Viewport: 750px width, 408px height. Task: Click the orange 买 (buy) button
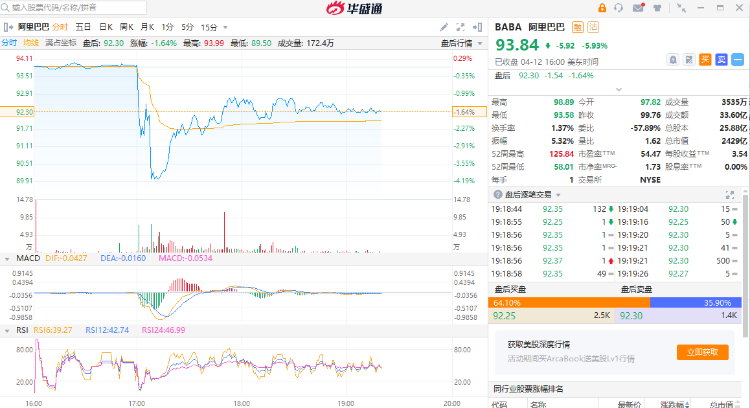pos(703,58)
